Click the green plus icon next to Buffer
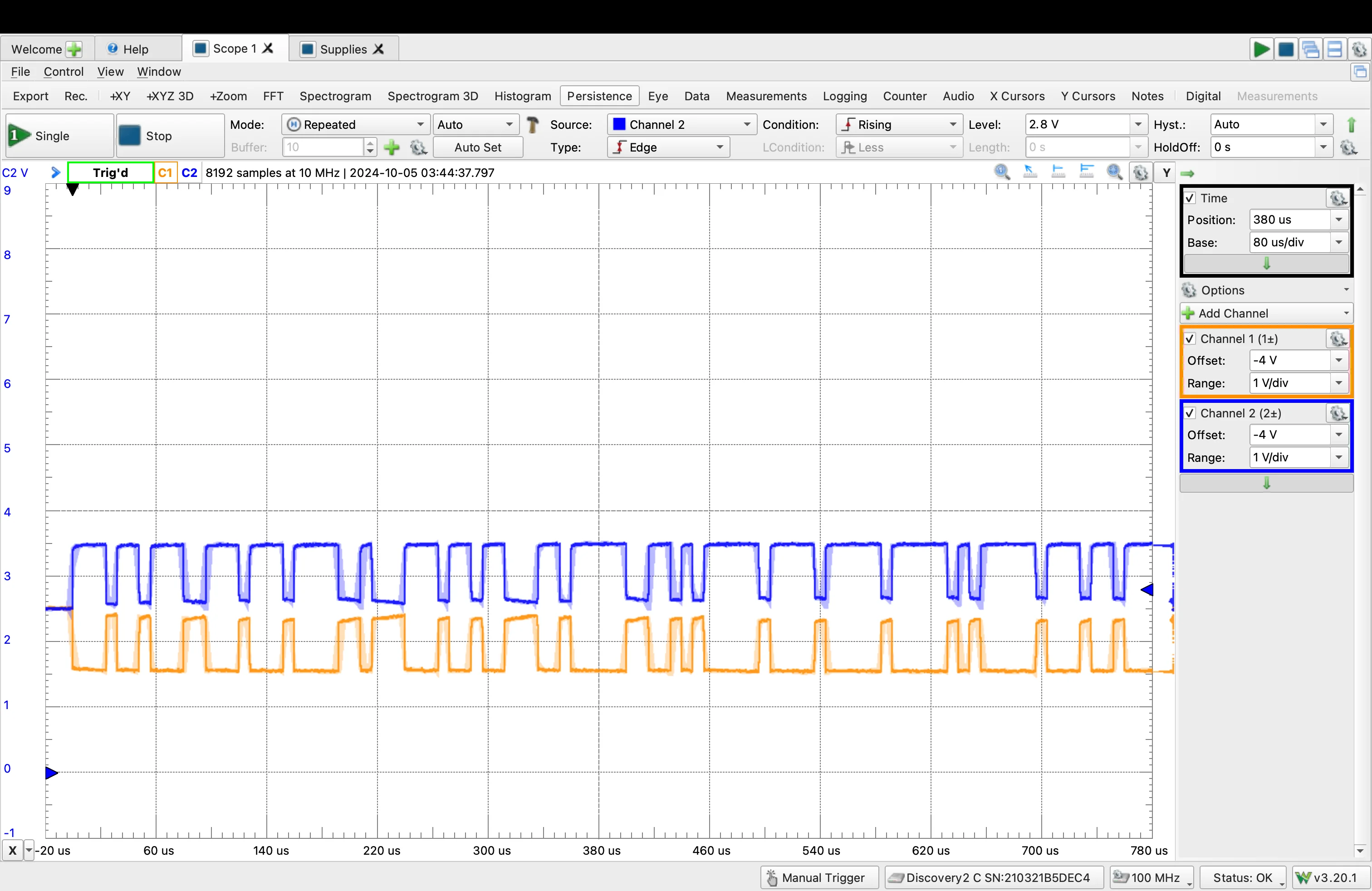This screenshot has width=1372, height=891. coord(392,147)
